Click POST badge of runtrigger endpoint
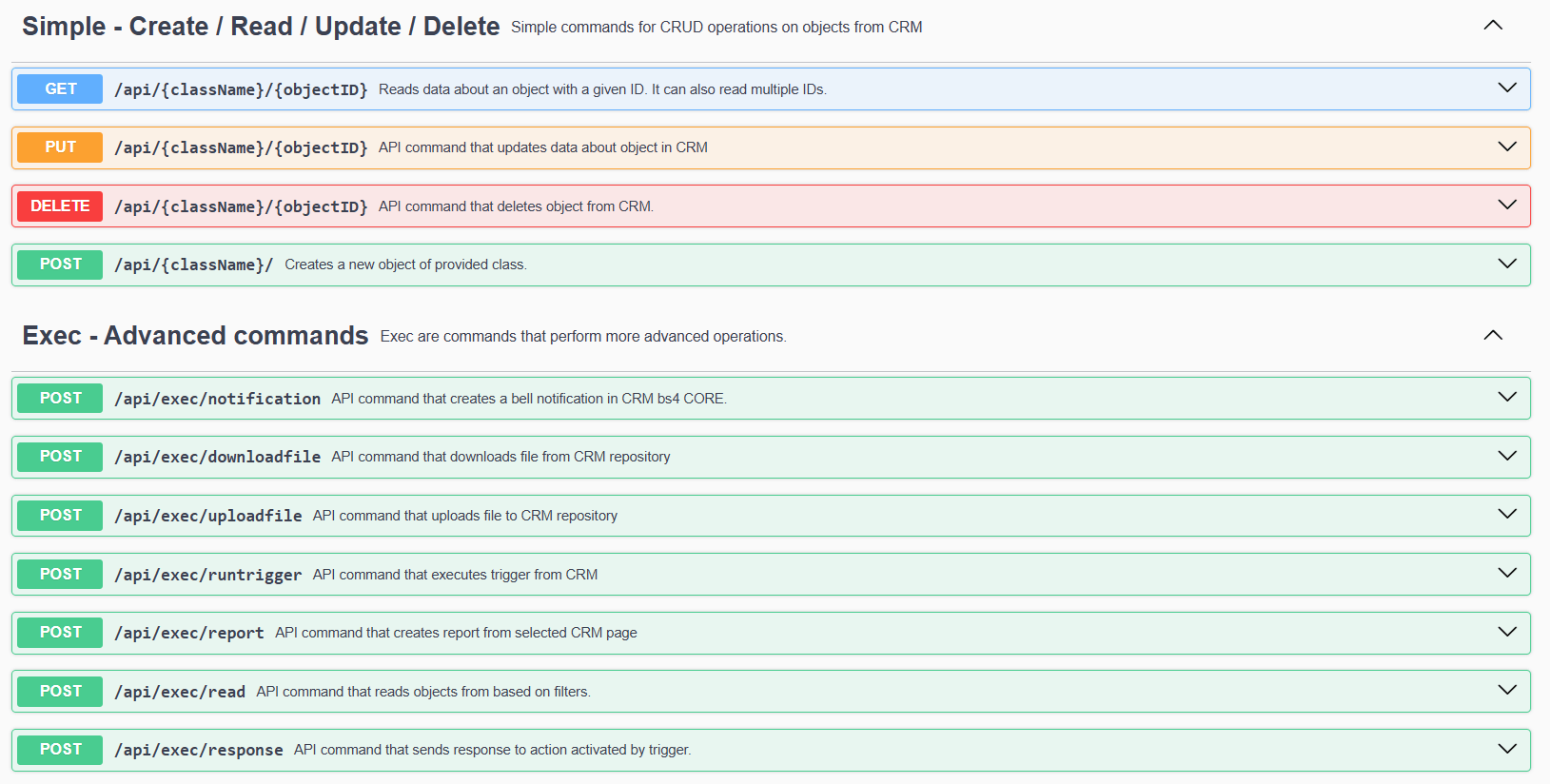This screenshot has height=784, width=1550. click(60, 574)
